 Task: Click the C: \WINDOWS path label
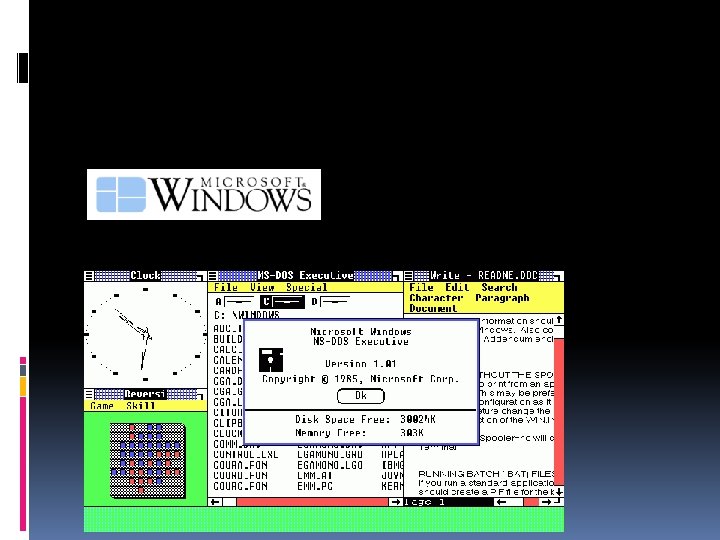tap(247, 315)
